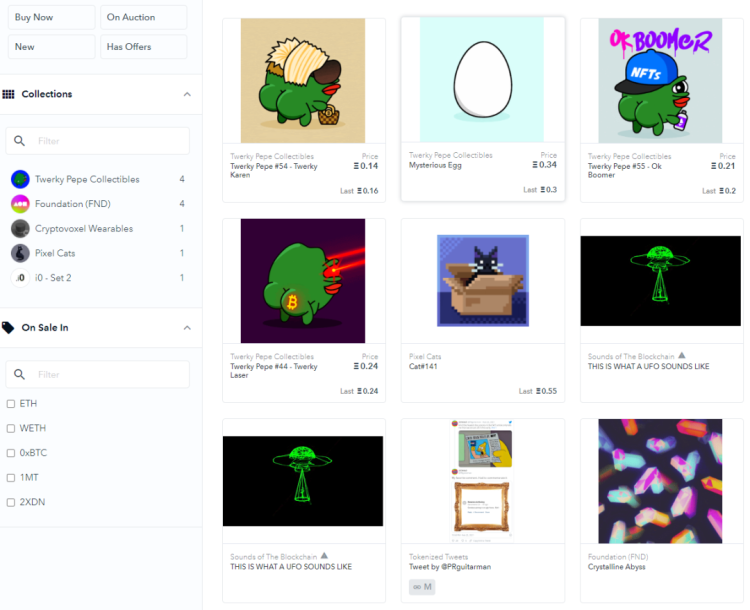Collapse the On Sale In section
Image resolution: width=750 pixels, height=610 pixels.
187,328
